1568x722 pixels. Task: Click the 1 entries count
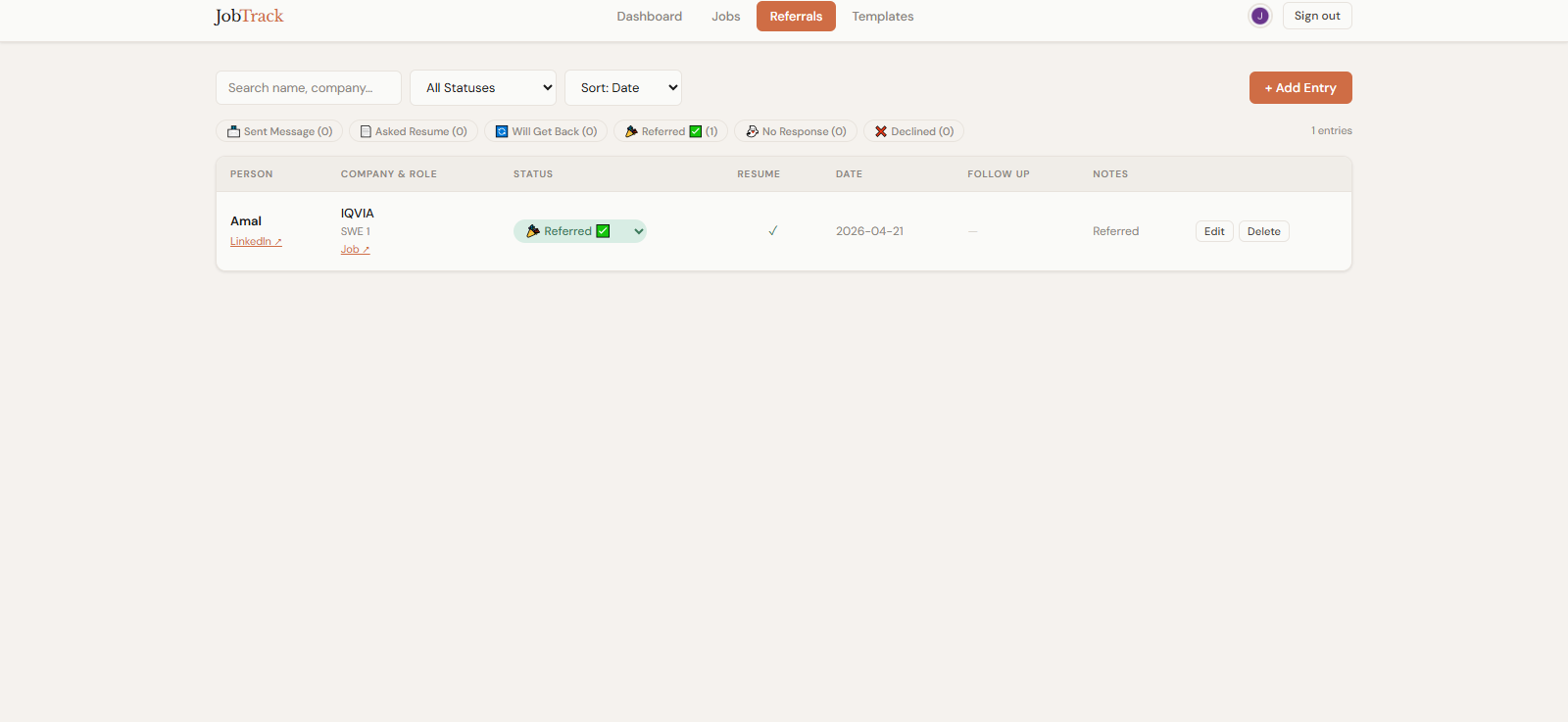(1332, 130)
